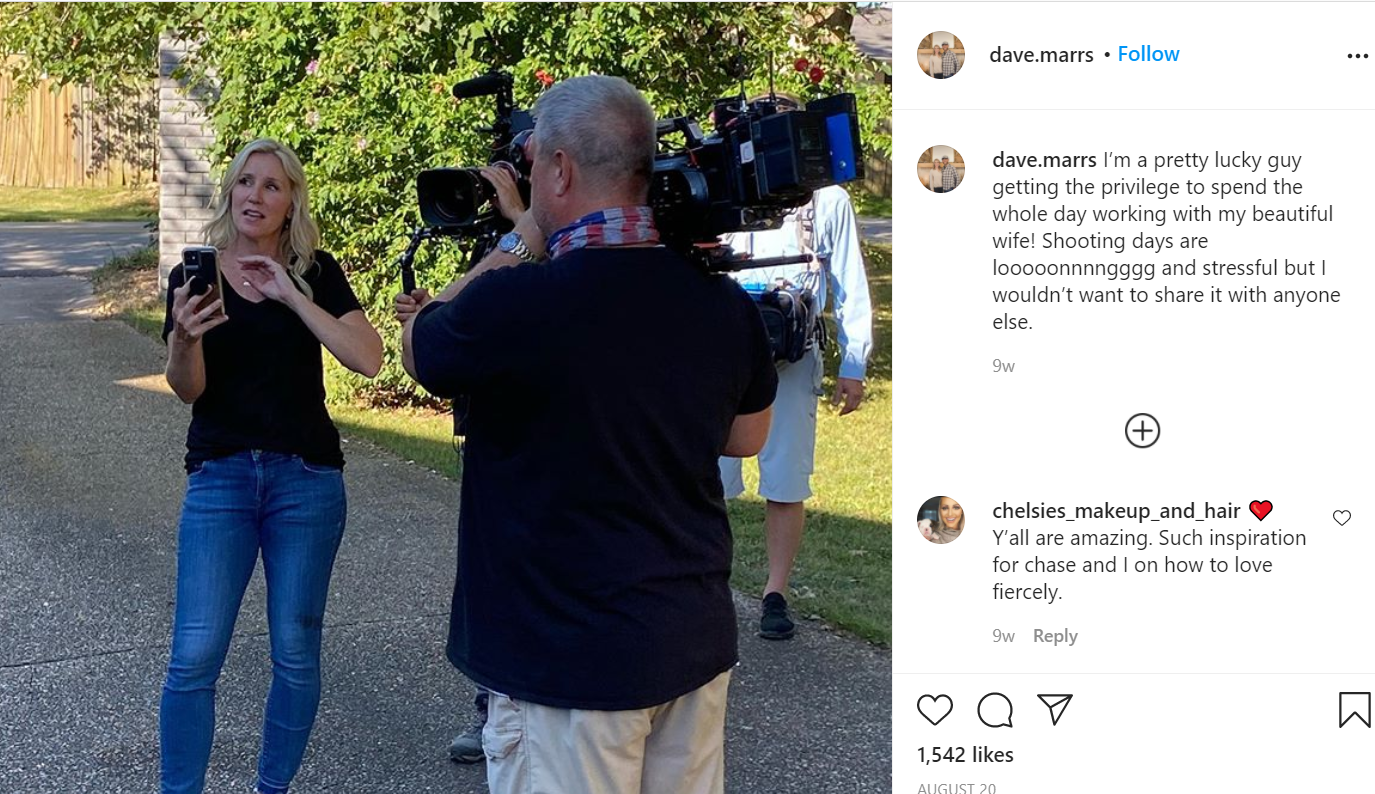Save the post with the bookmark icon
Image resolution: width=1375 pixels, height=794 pixels.
[1354, 710]
